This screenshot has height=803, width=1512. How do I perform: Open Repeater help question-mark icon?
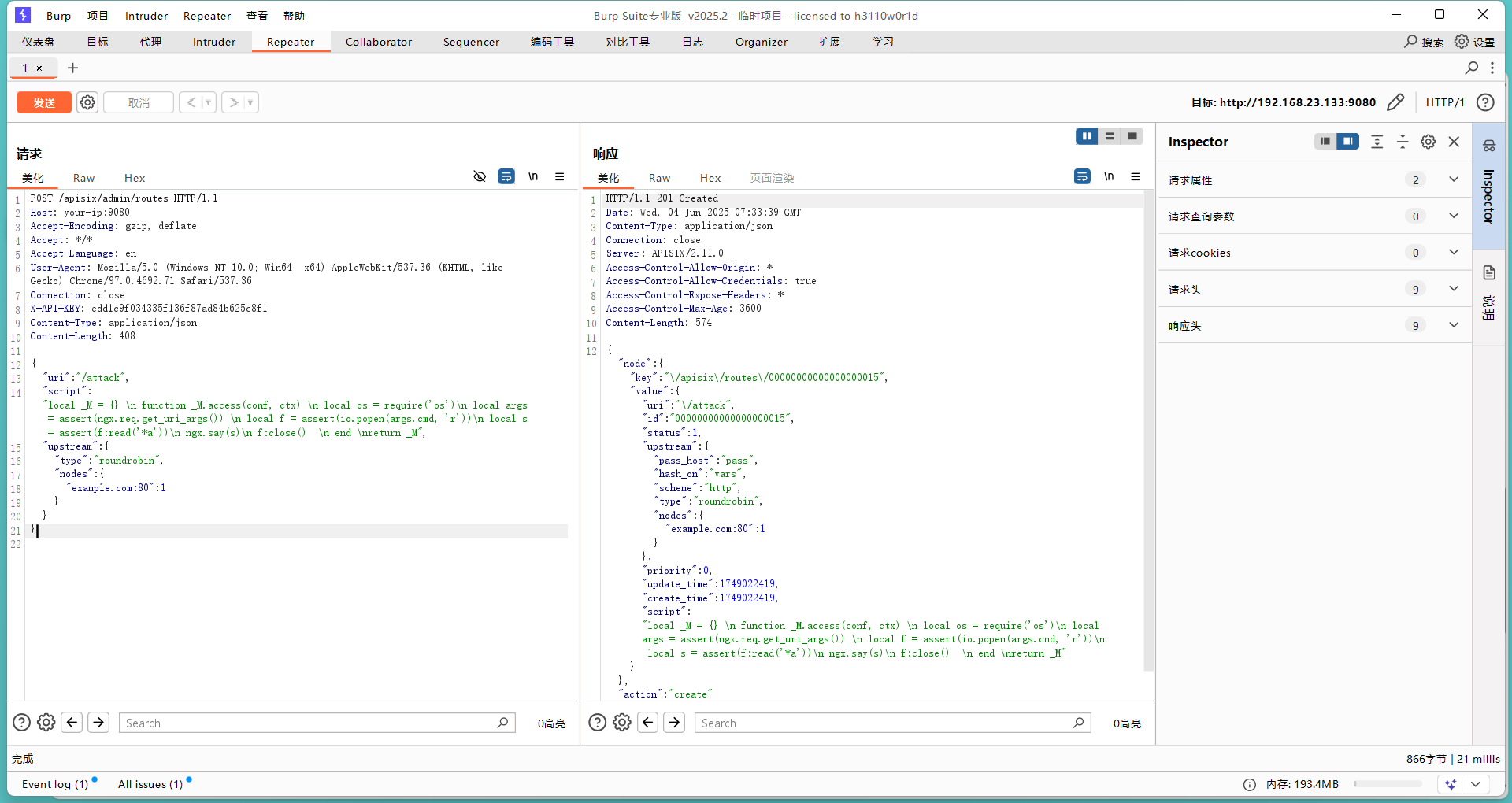pyautogui.click(x=1485, y=102)
